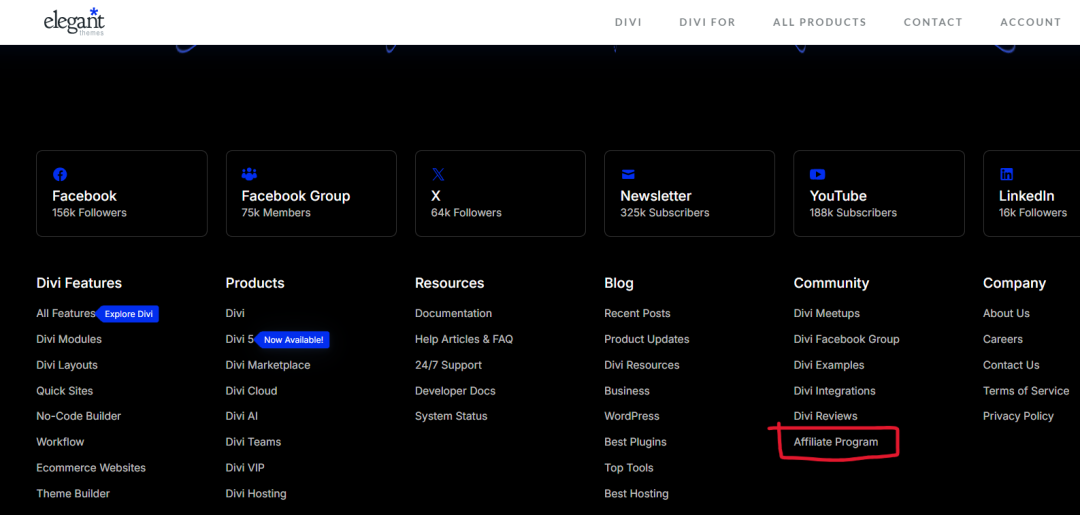Open the Divi Reviews link

click(825, 416)
